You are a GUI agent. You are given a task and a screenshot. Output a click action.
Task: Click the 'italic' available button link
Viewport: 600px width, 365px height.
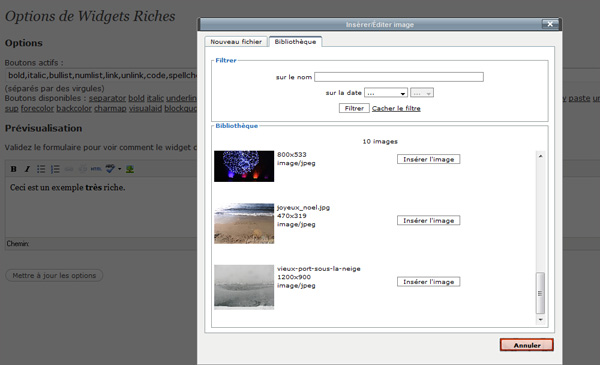click(155, 98)
